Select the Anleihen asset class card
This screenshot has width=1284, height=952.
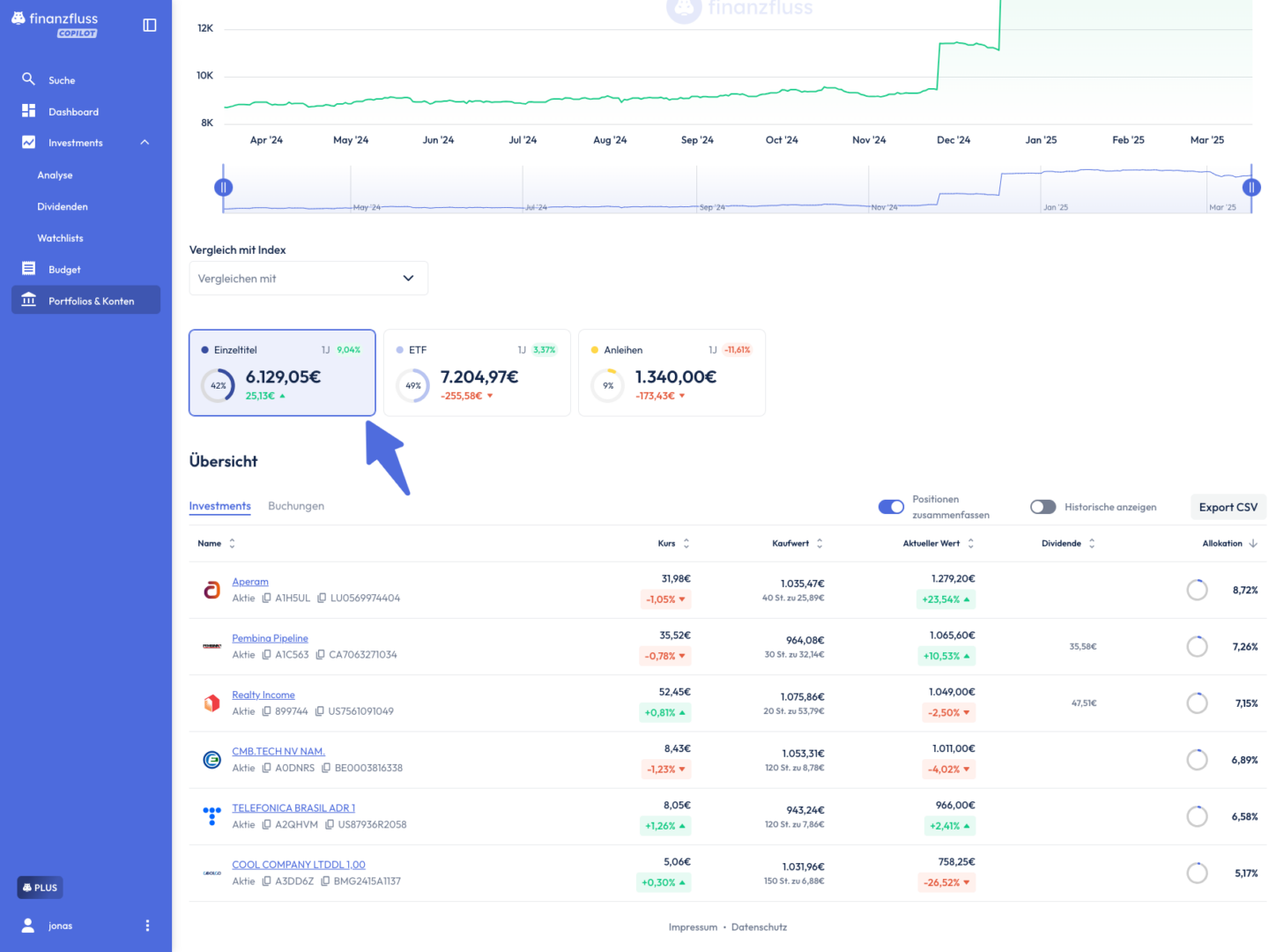point(672,373)
